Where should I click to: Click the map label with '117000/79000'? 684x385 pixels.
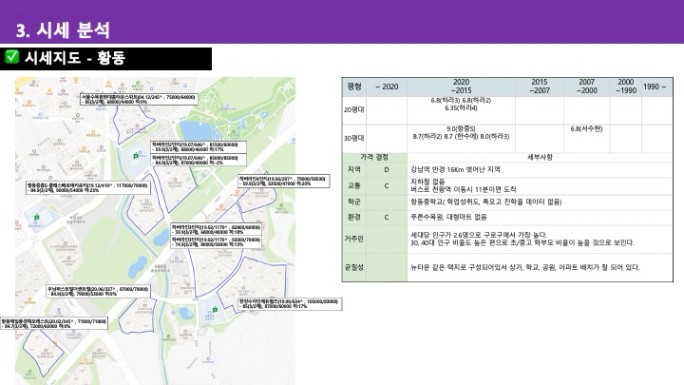pyautogui.click(x=88, y=188)
